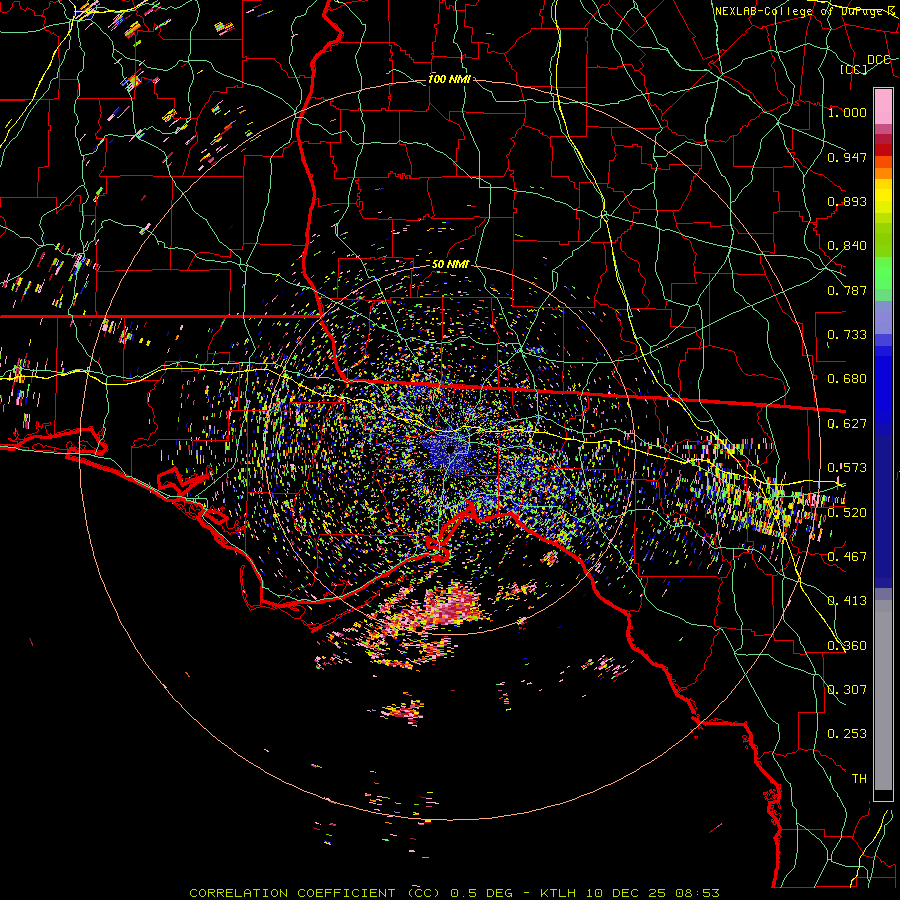
Task: Click the 50 NMI range ring label
Action: [451, 264]
